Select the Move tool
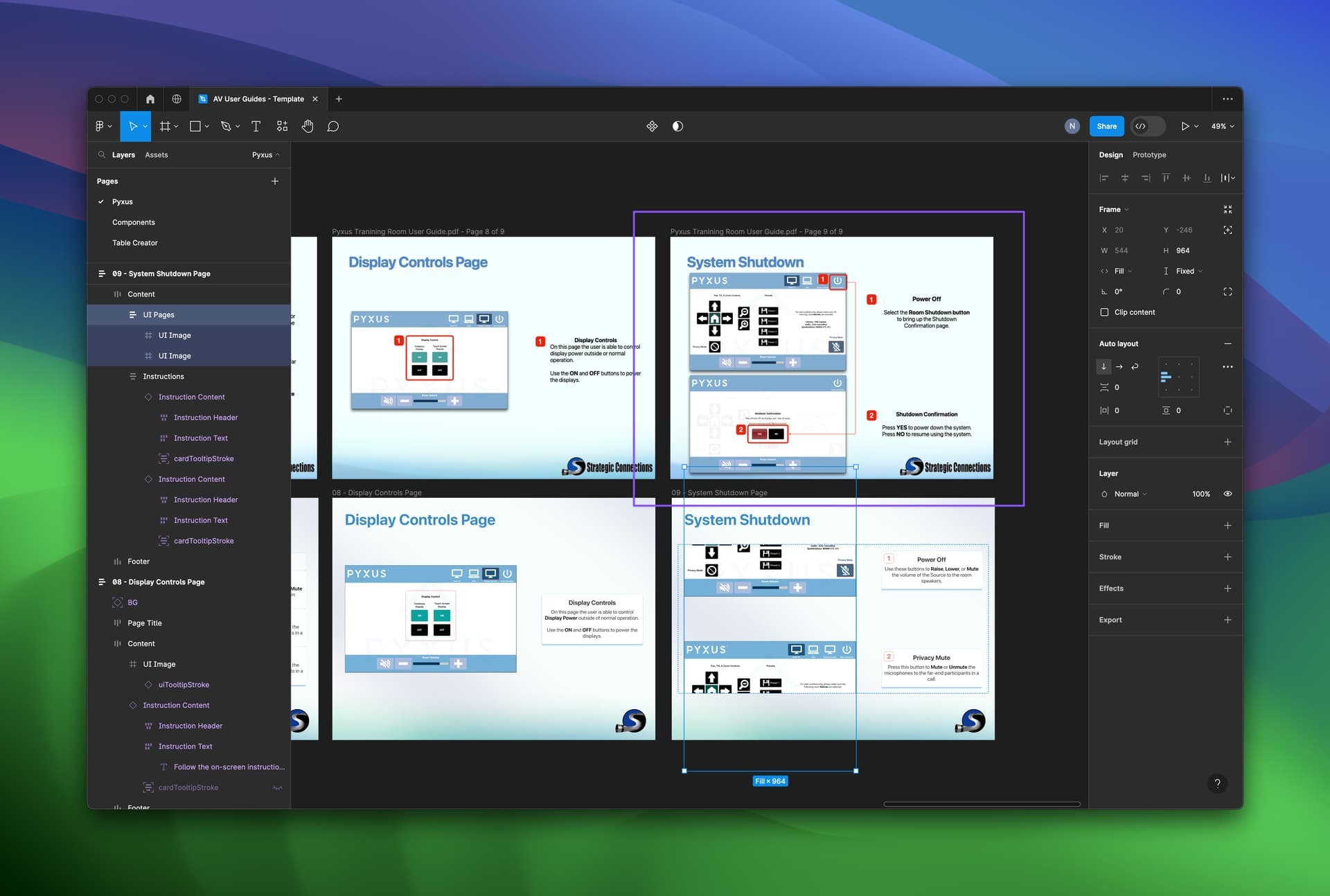 (133, 126)
